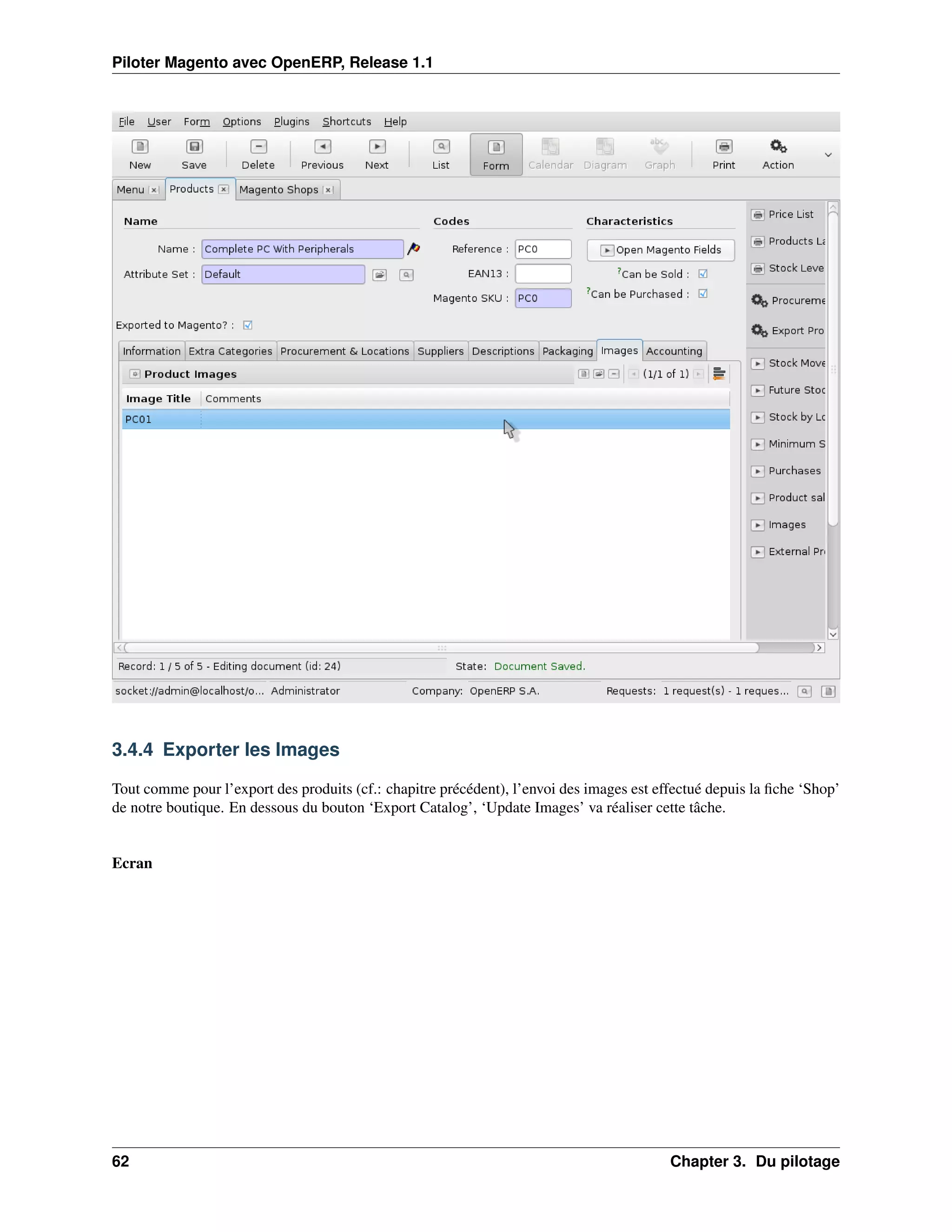Image resolution: width=952 pixels, height=1232 pixels.
Task: Click the sidebar vertical scrollbar
Action: (x=833, y=370)
